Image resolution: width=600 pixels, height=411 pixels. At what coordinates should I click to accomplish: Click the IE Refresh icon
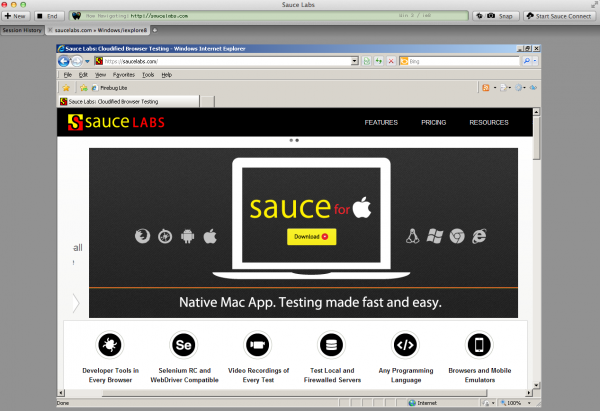(x=379, y=61)
